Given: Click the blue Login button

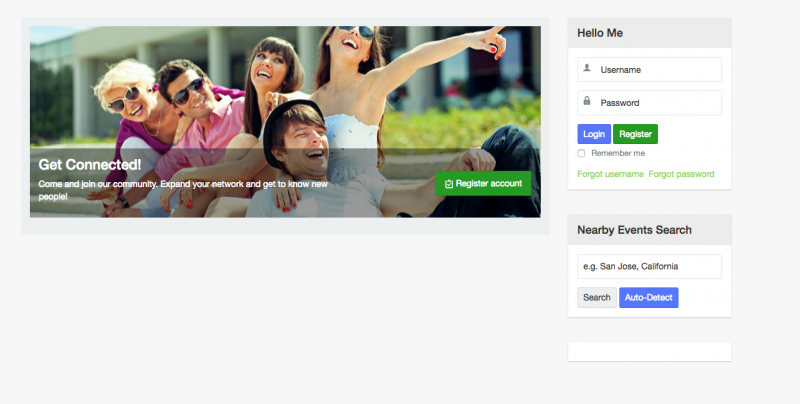Looking at the screenshot, I should point(594,134).
